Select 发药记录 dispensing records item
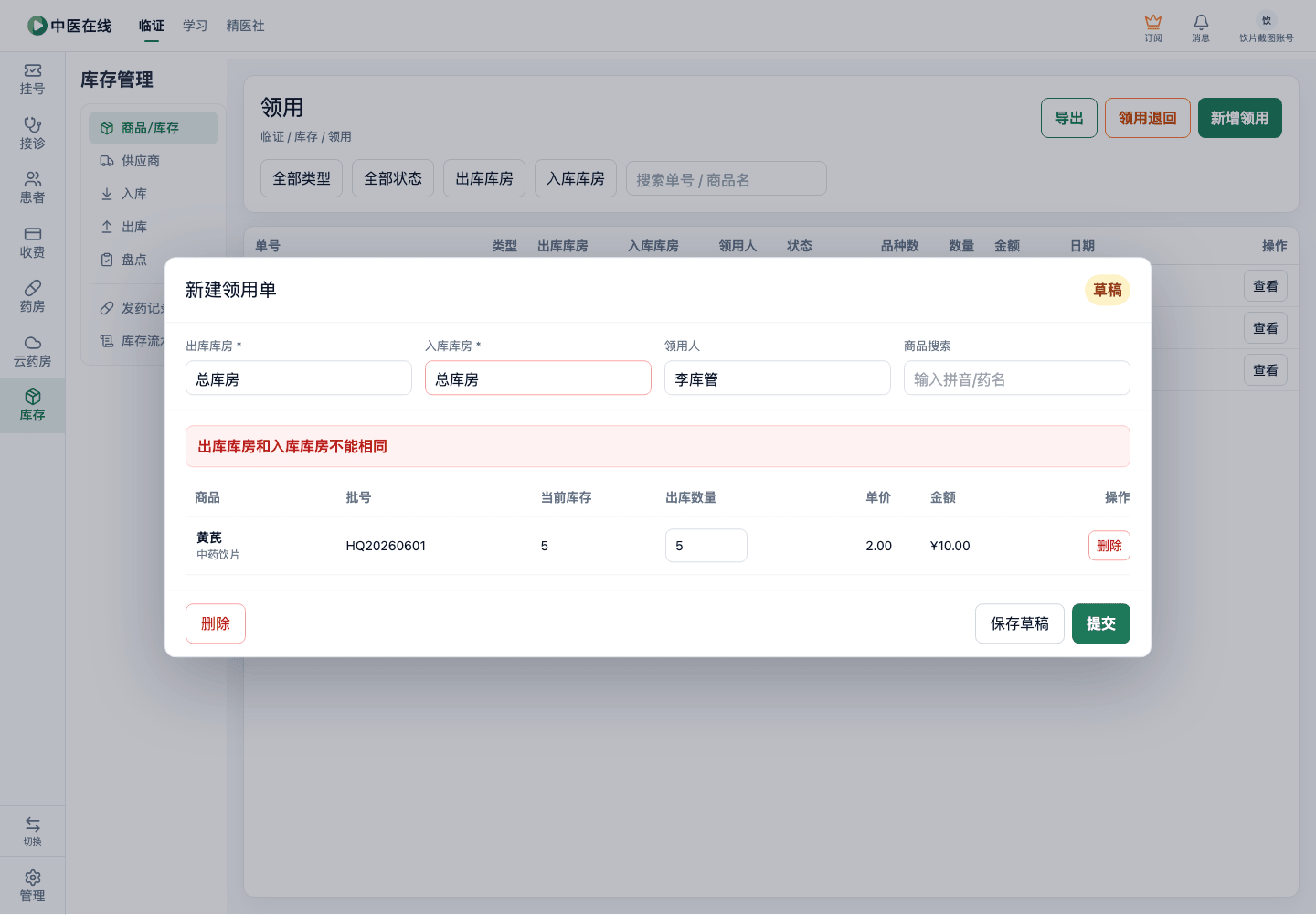 click(133, 308)
